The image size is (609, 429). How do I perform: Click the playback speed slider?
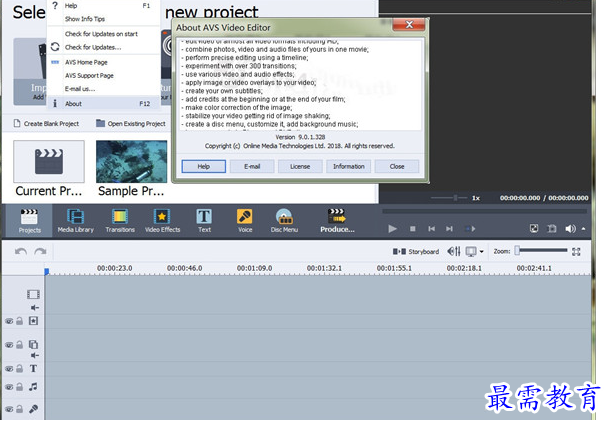[x=449, y=198]
